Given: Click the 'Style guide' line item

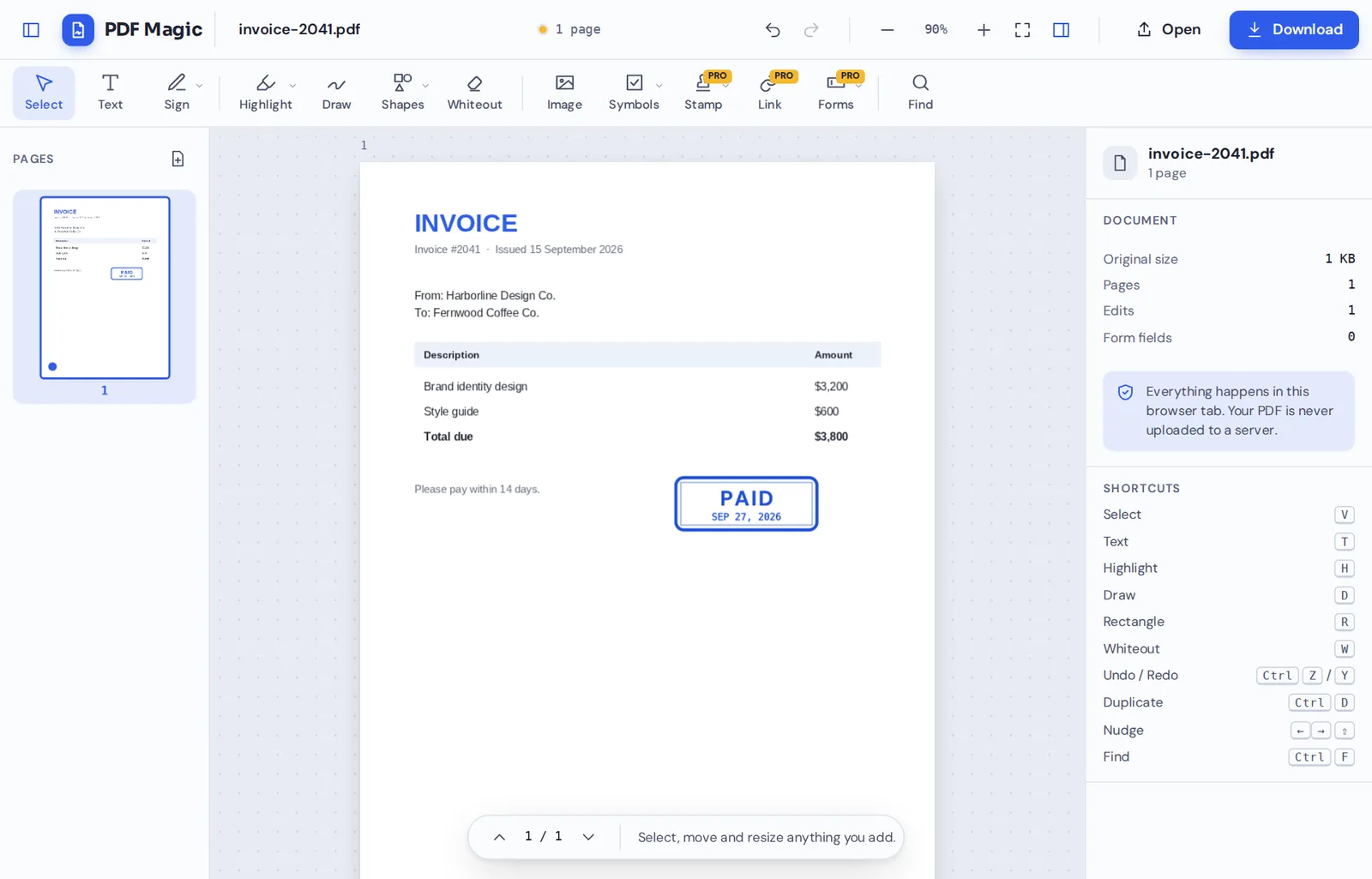Looking at the screenshot, I should 451,412.
